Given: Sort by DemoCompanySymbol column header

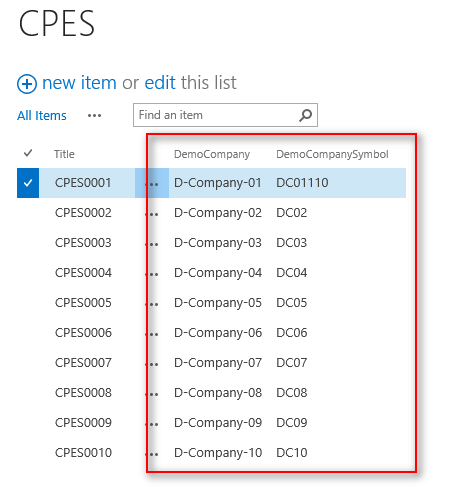Looking at the screenshot, I should click(x=332, y=154).
